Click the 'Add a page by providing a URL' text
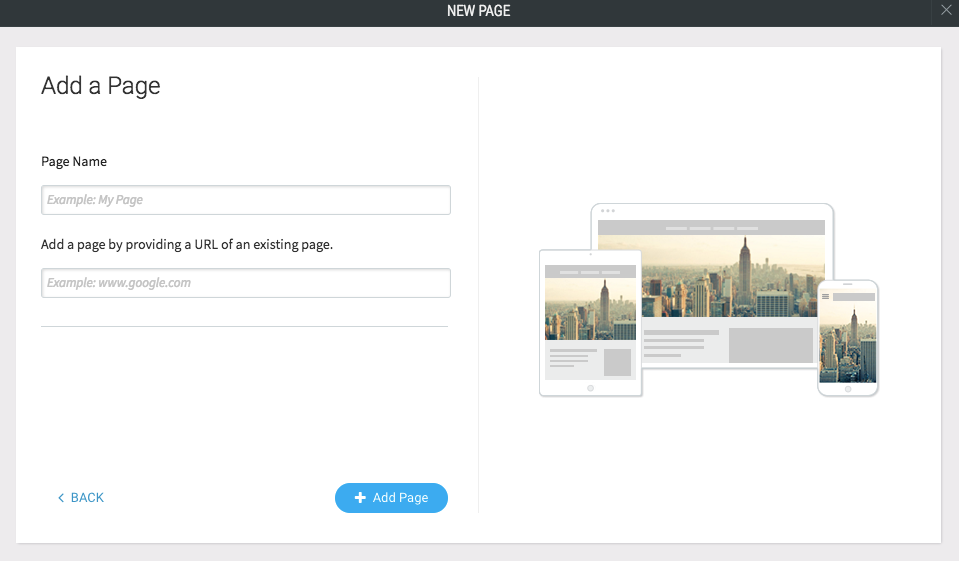Viewport: 959px width, 561px height. click(x=187, y=245)
